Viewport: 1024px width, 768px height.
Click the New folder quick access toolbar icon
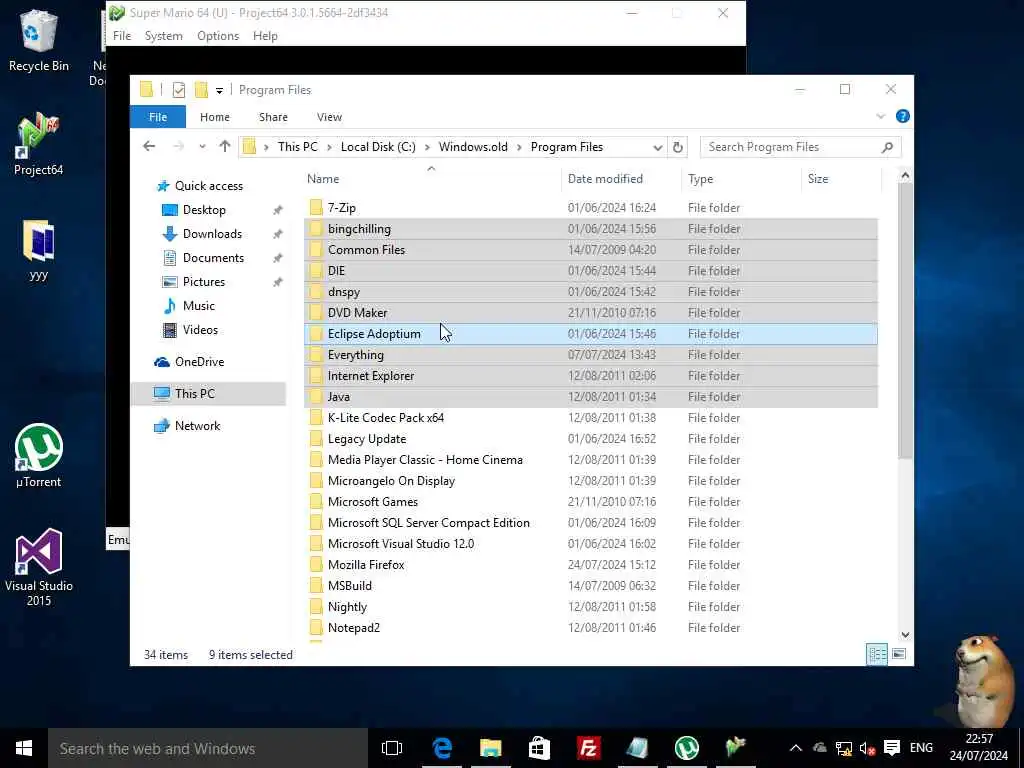point(201,89)
